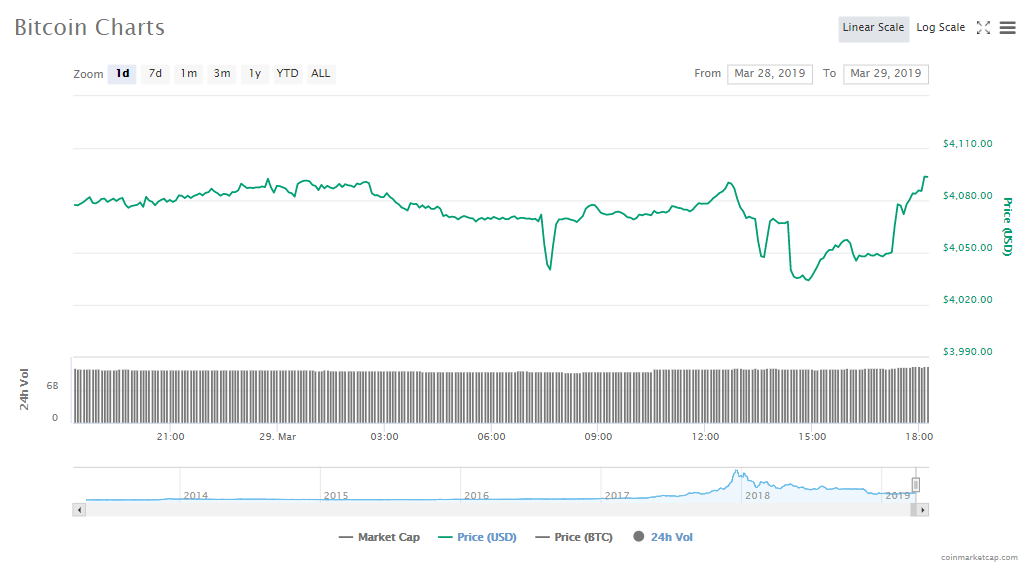Viewport: 1034px width, 574px height.
Task: Open the chart hamburger menu
Action: [x=1007, y=28]
